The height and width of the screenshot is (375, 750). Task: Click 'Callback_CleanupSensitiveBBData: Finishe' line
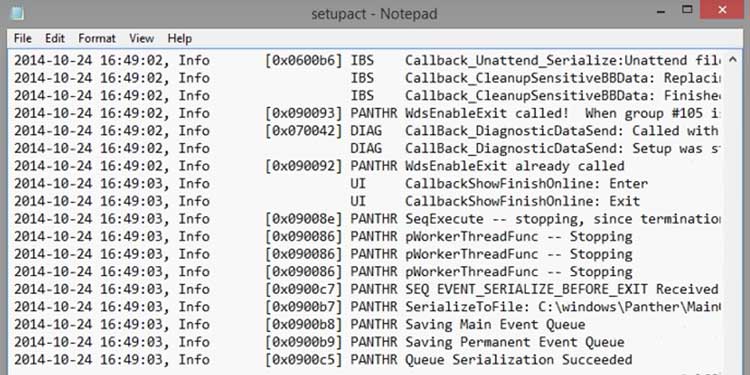(562, 96)
